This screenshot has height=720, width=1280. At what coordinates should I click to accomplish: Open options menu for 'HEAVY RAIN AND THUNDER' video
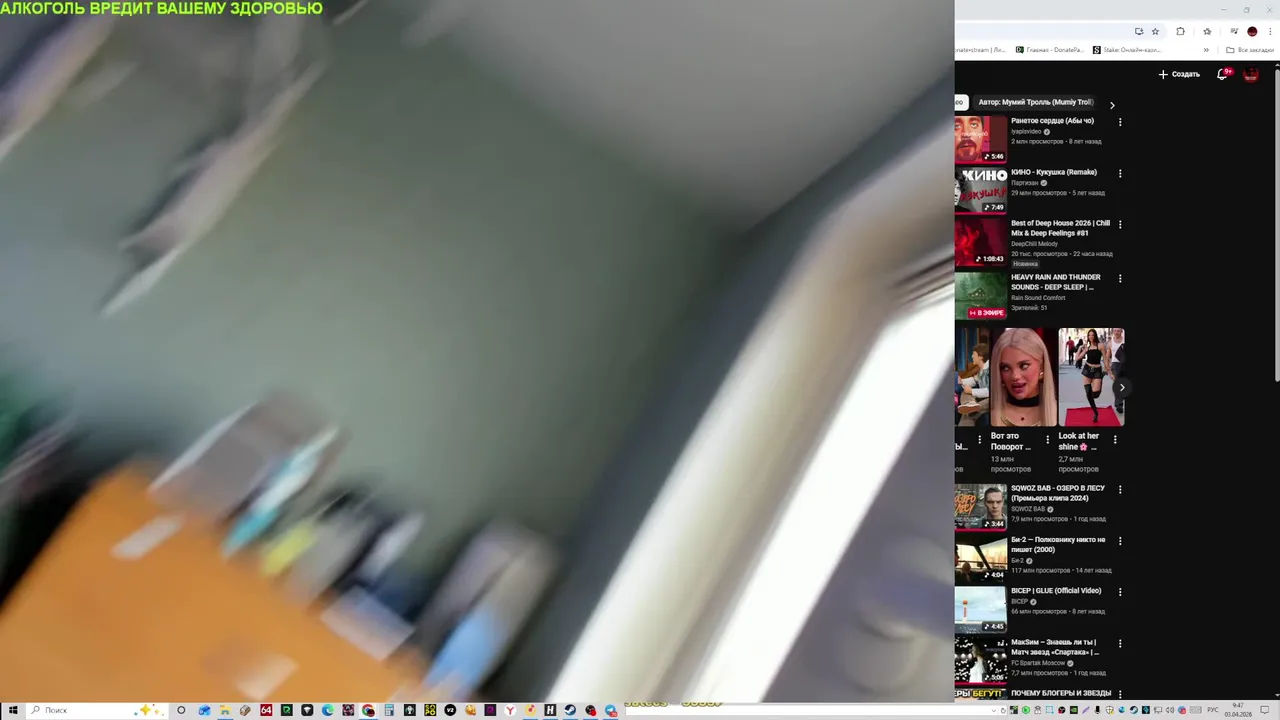1120,278
